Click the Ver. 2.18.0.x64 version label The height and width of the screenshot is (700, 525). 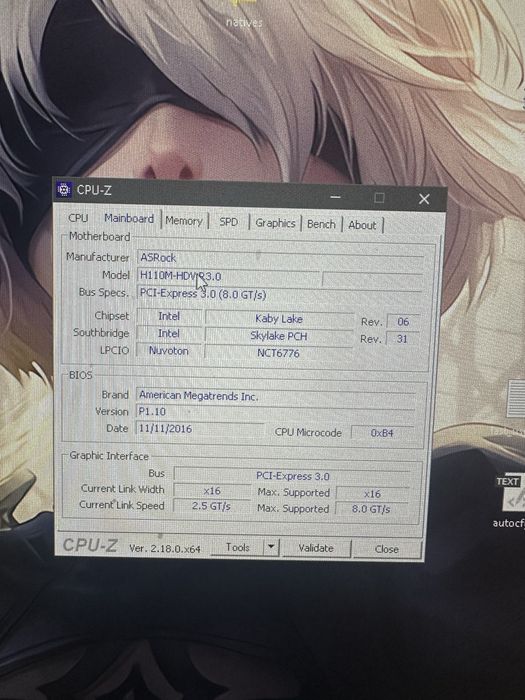(x=165, y=549)
